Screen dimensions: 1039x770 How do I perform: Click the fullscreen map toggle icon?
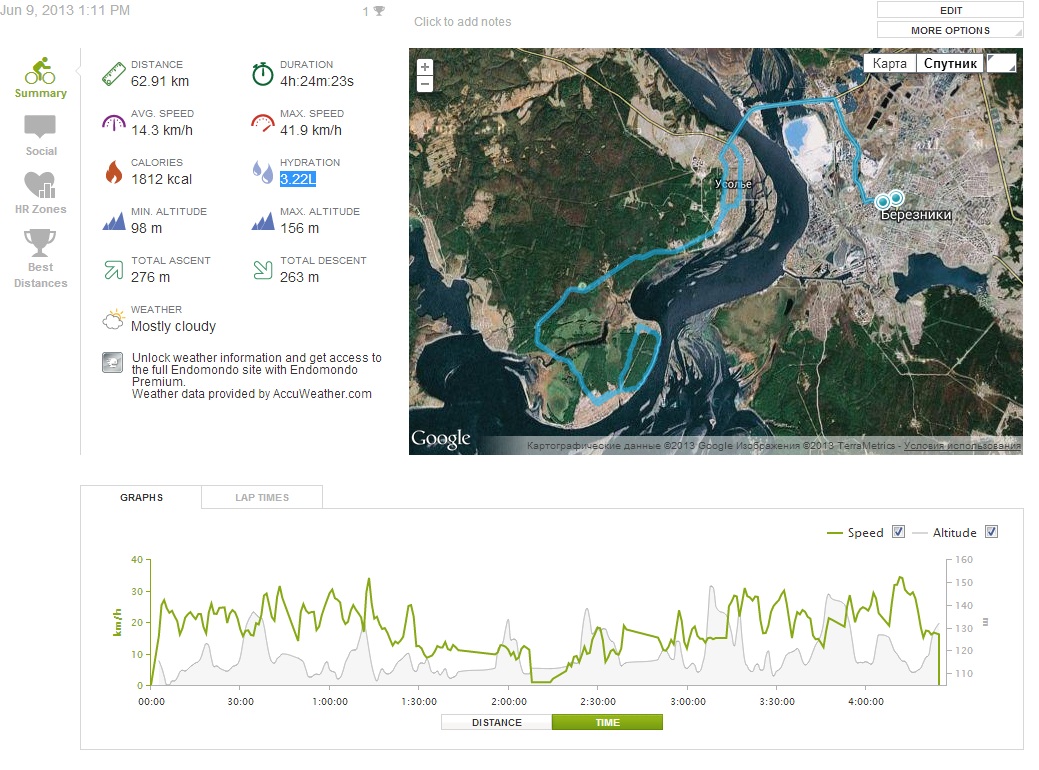click(1001, 63)
